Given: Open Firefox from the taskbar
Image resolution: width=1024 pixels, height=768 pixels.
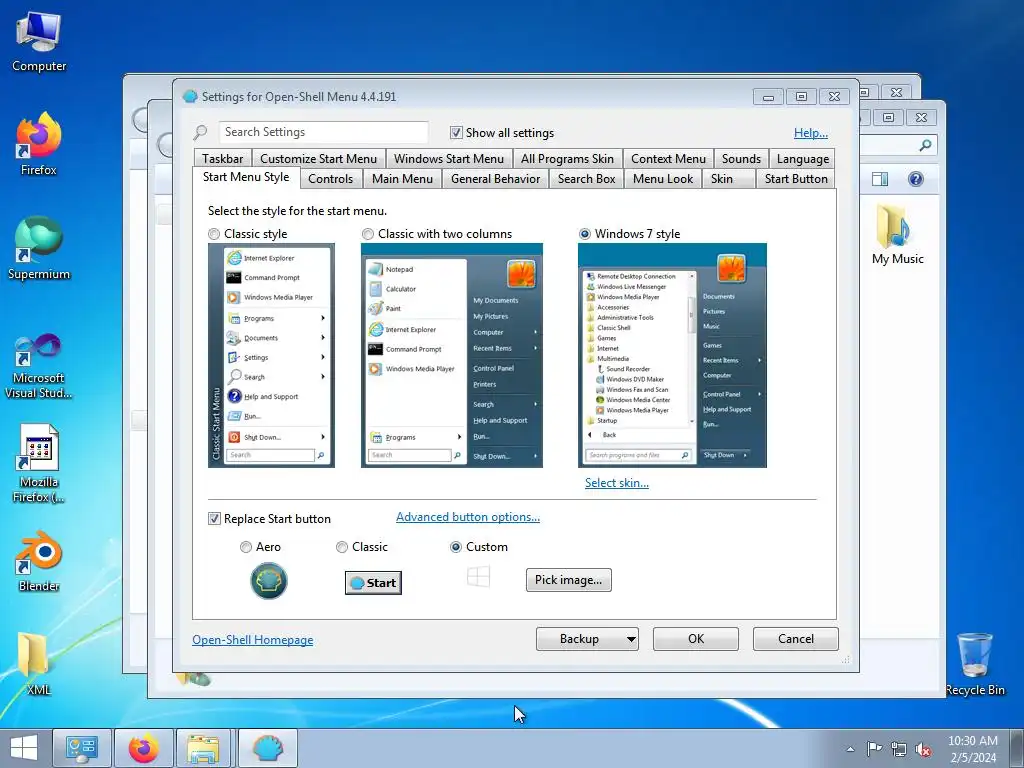Looking at the screenshot, I should (144, 748).
